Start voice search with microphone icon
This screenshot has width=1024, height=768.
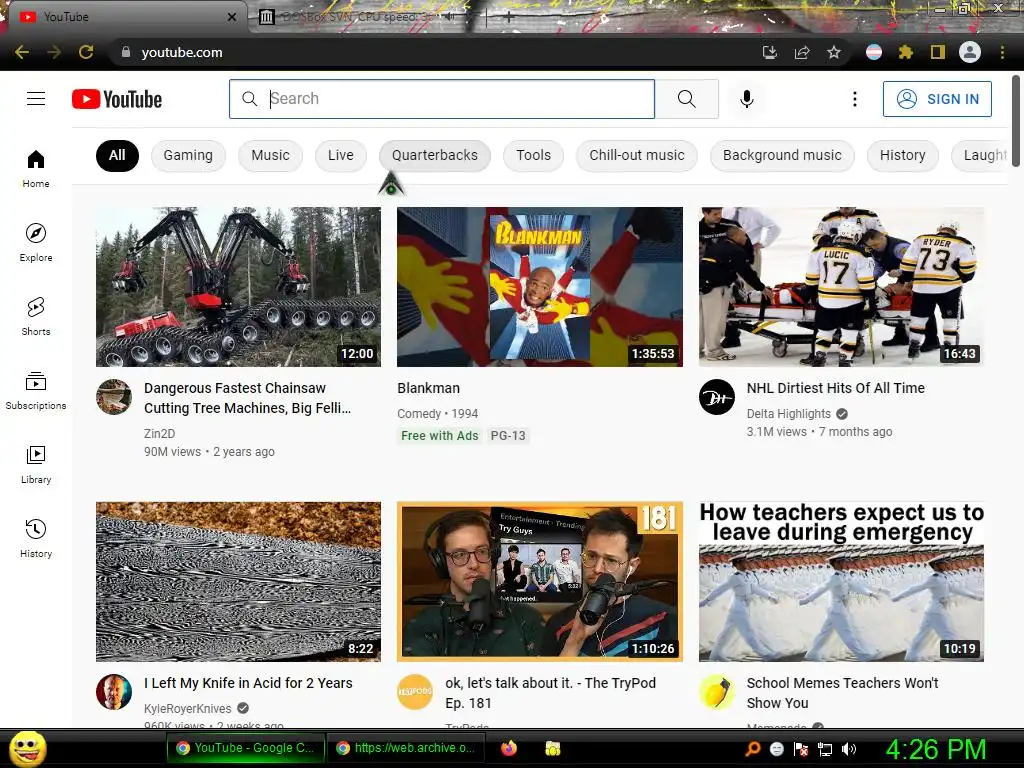746,99
